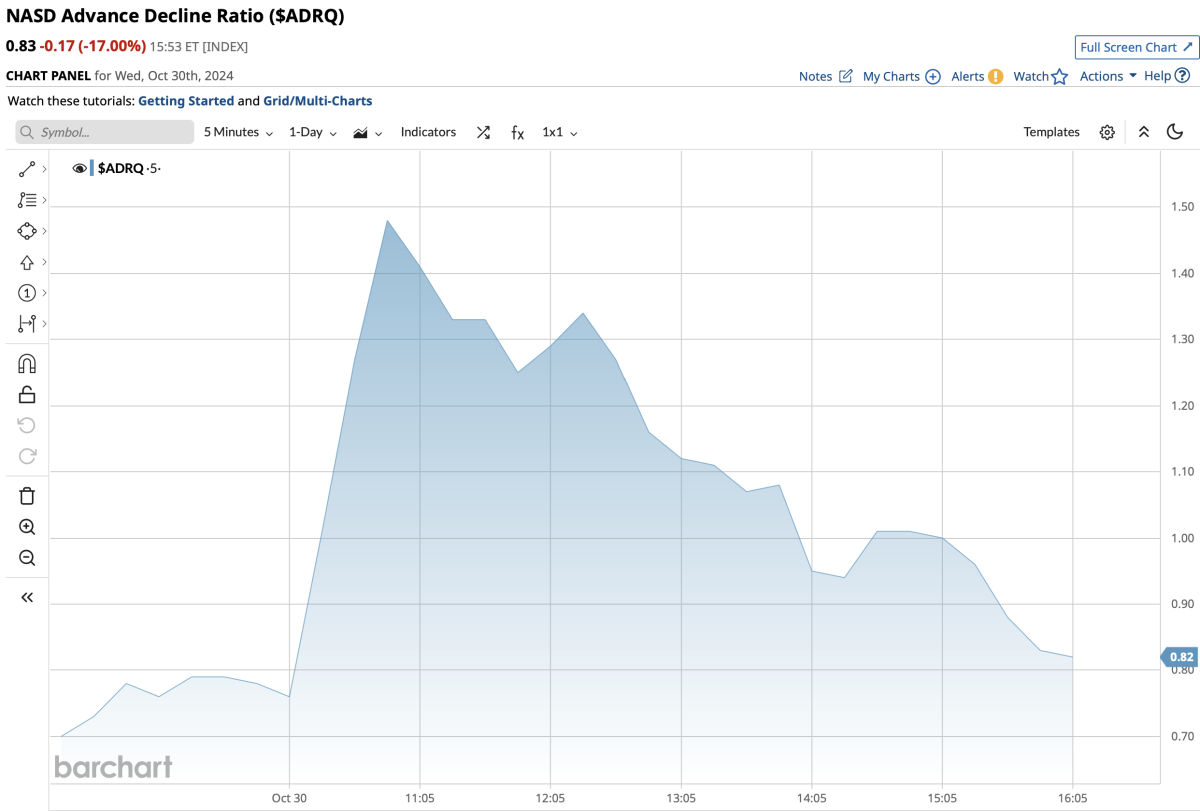Open the Fibonacci tools group

pyautogui.click(x=27, y=200)
